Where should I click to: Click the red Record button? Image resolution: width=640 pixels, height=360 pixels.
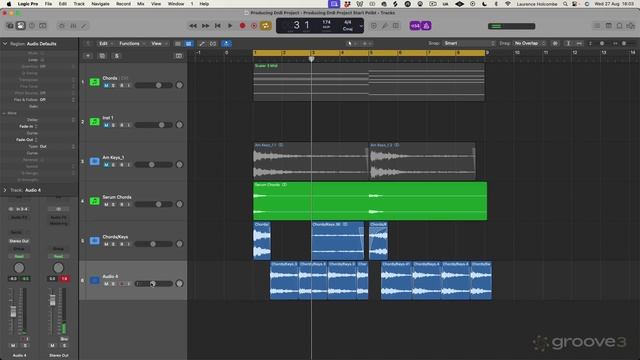click(242, 26)
